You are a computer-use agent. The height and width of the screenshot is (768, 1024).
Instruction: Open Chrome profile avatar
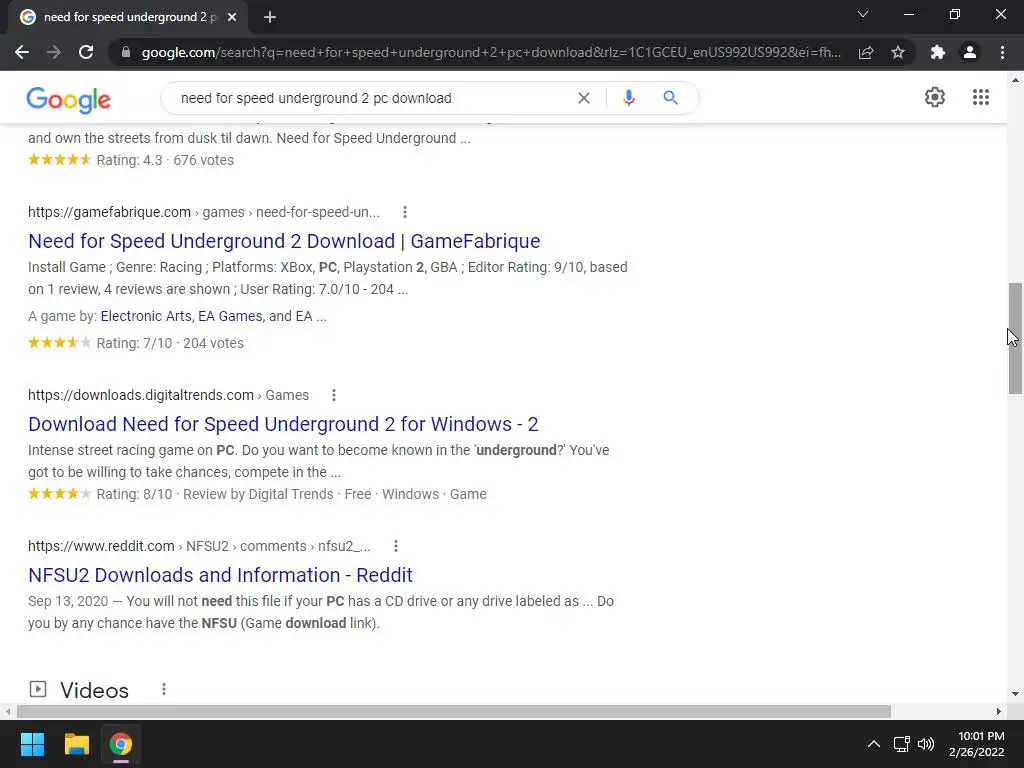970,52
